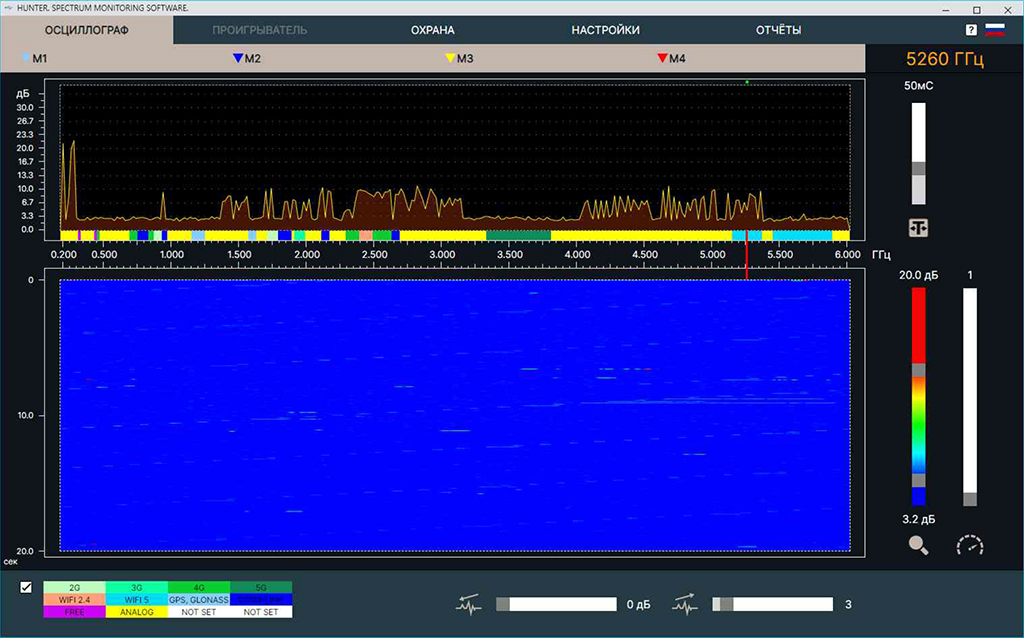Switch to the ПРОИГРЫВАТЕЛЬ tab
The height and width of the screenshot is (638, 1024).
[x=259, y=30]
